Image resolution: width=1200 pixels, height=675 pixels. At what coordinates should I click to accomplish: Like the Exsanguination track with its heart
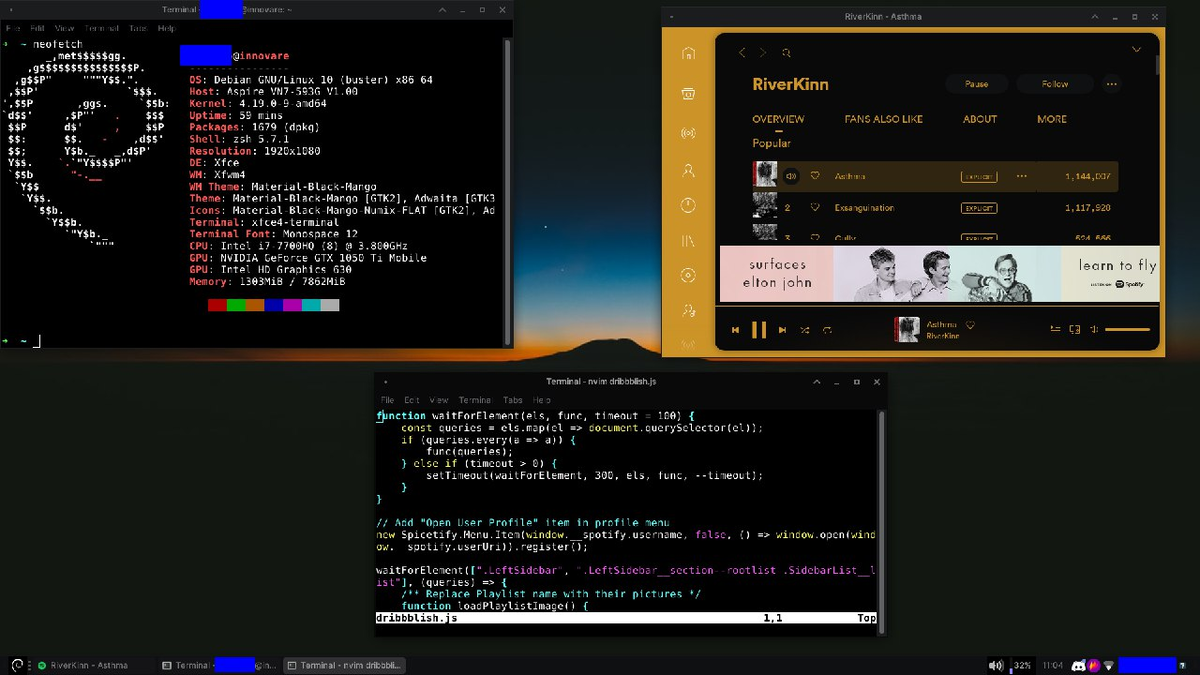(x=815, y=208)
